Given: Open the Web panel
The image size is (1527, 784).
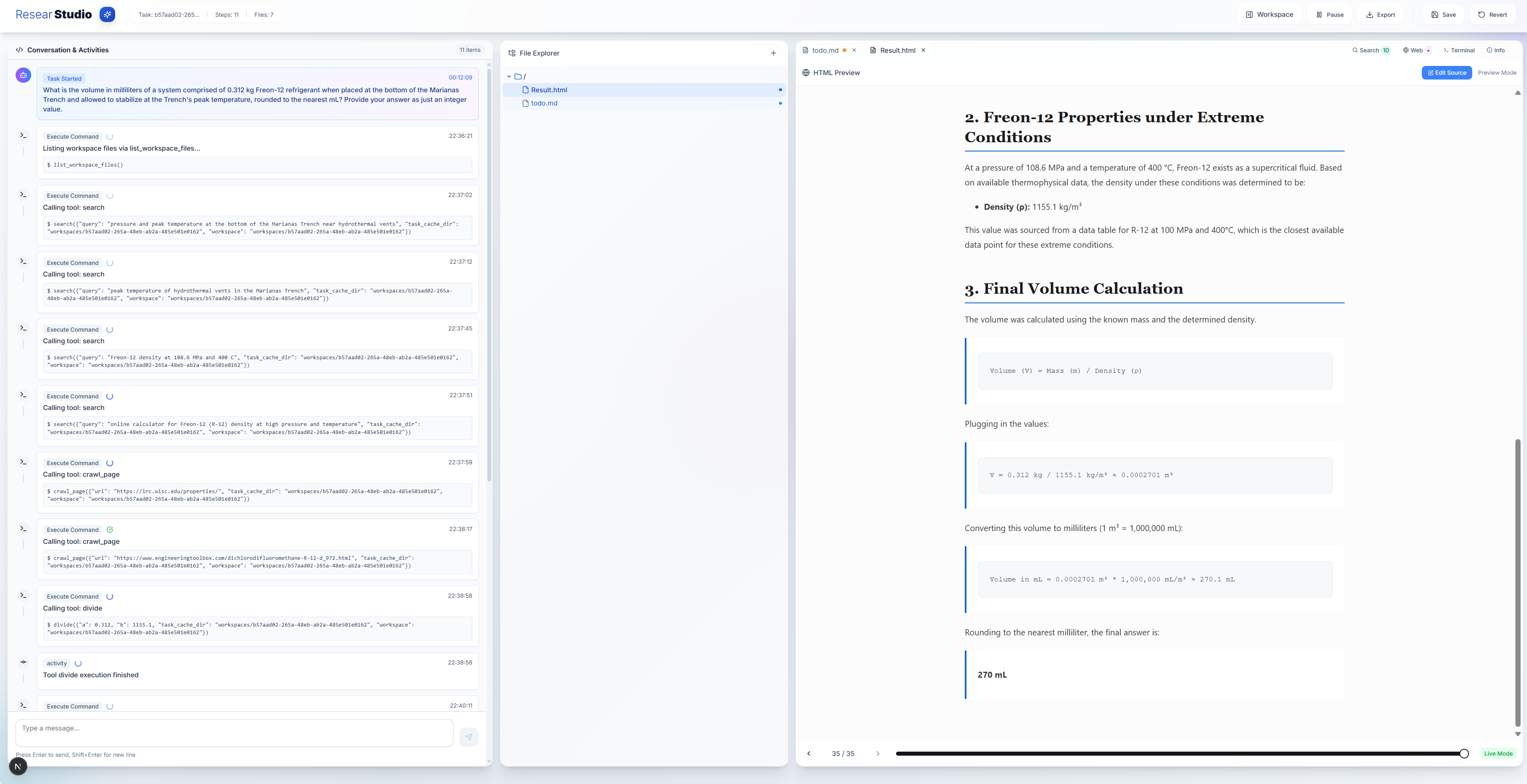Looking at the screenshot, I should pos(1416,50).
